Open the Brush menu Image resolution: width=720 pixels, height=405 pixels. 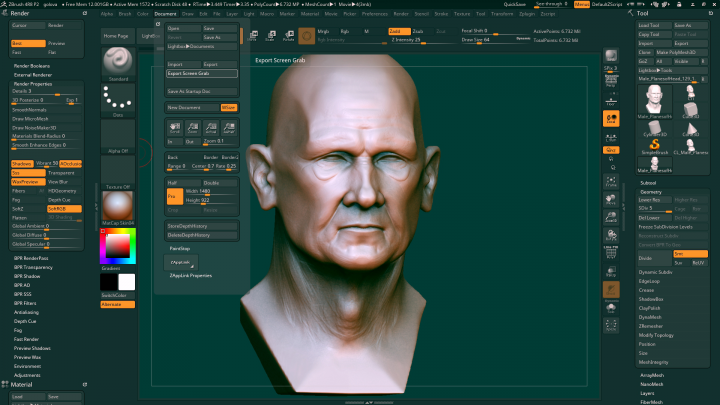click(x=125, y=14)
